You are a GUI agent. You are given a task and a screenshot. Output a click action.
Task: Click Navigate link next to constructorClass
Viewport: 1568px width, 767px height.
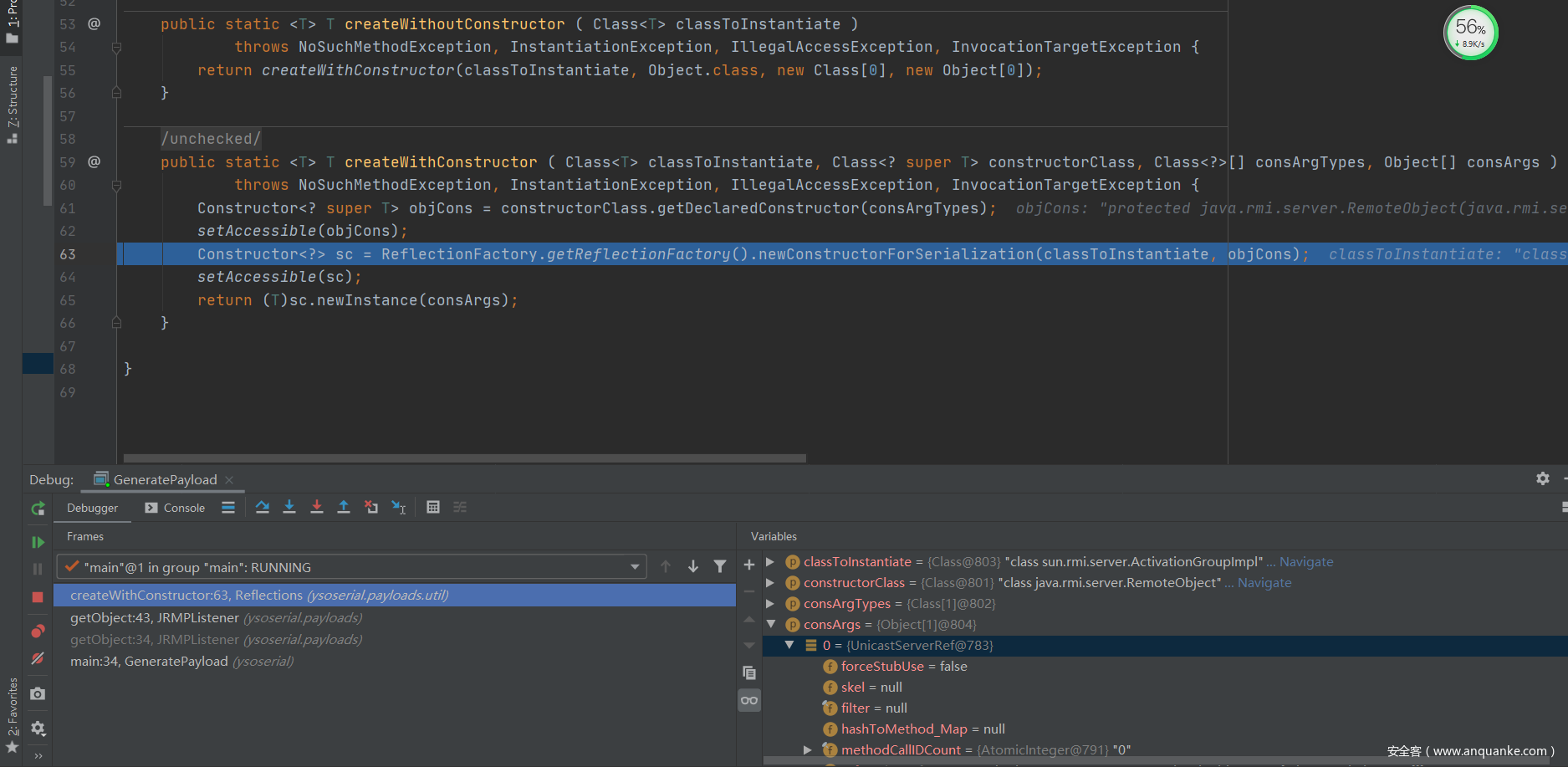[x=1264, y=583]
